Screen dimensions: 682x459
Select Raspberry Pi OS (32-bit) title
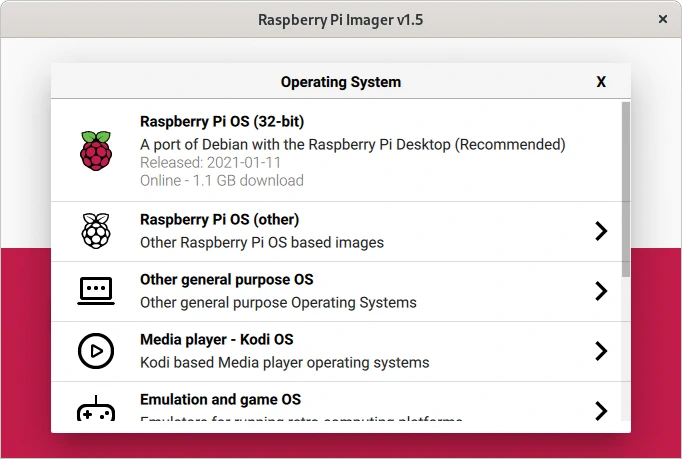[222, 122]
